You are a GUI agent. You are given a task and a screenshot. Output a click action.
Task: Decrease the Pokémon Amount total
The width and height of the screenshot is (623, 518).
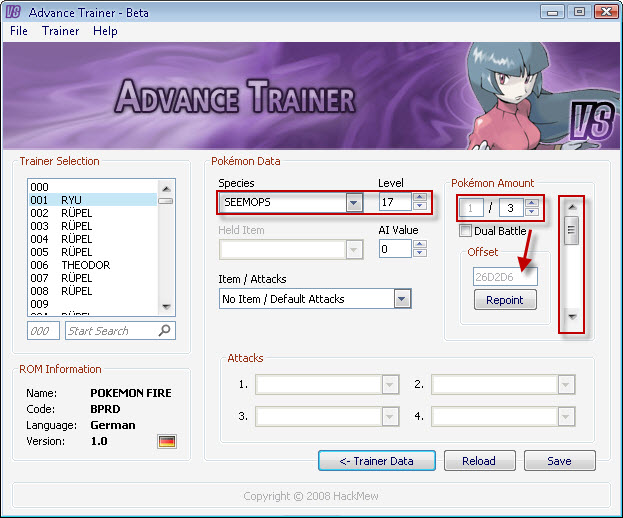tap(532, 212)
